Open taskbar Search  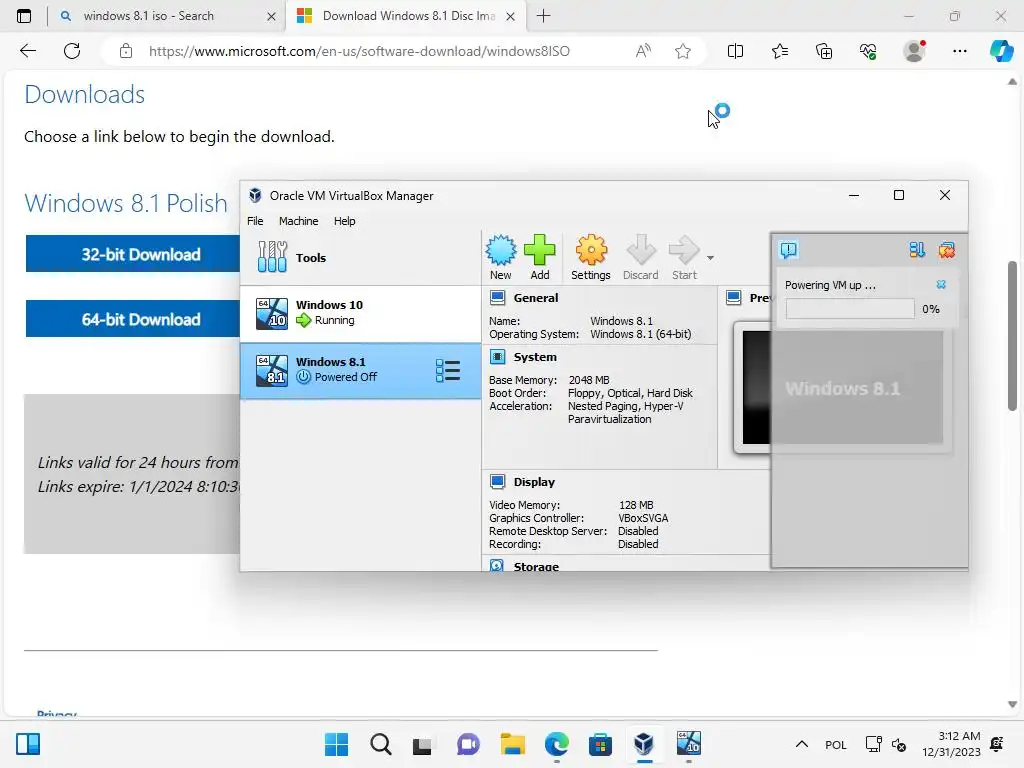pos(381,744)
